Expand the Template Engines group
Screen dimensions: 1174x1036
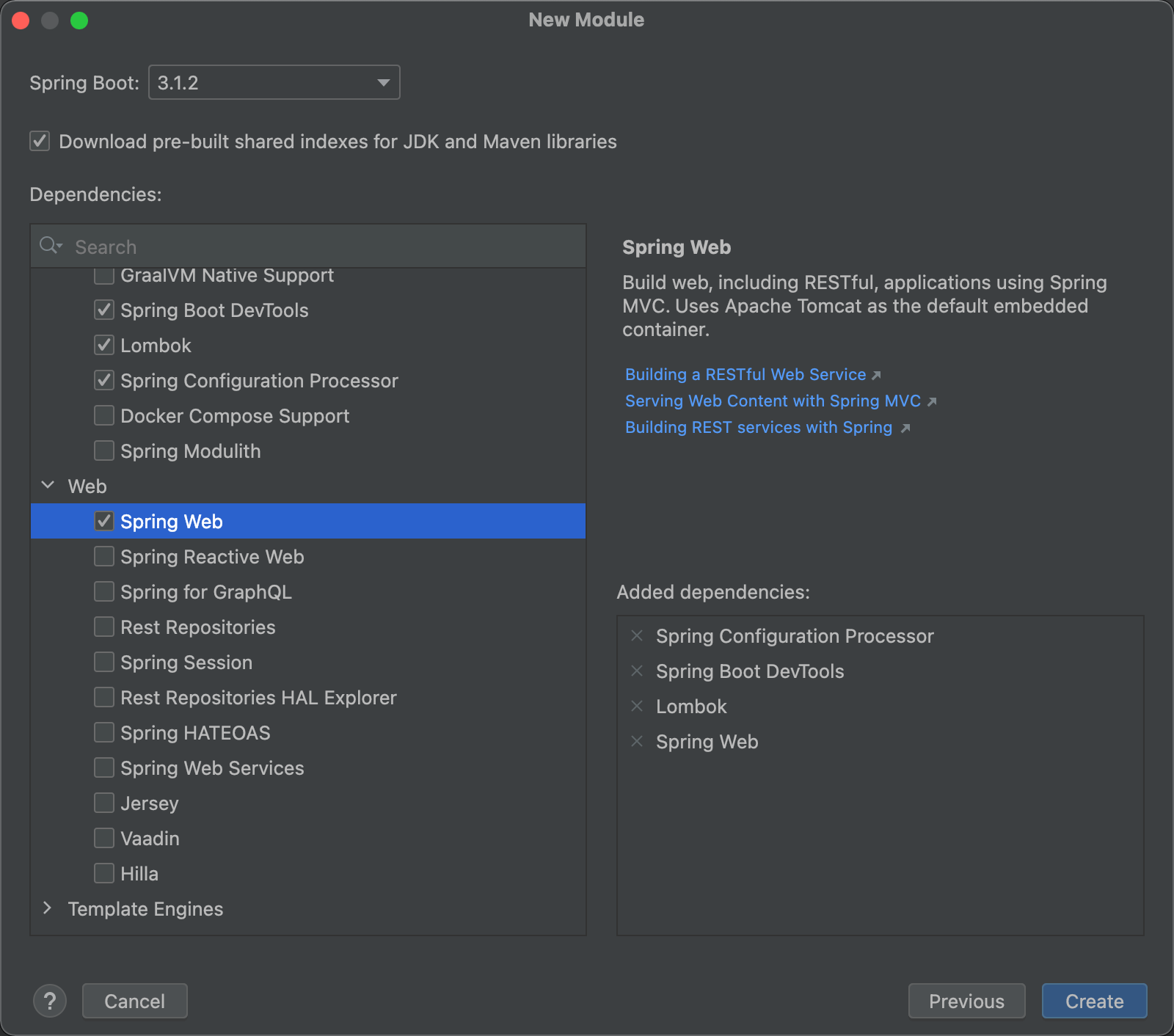(48, 908)
